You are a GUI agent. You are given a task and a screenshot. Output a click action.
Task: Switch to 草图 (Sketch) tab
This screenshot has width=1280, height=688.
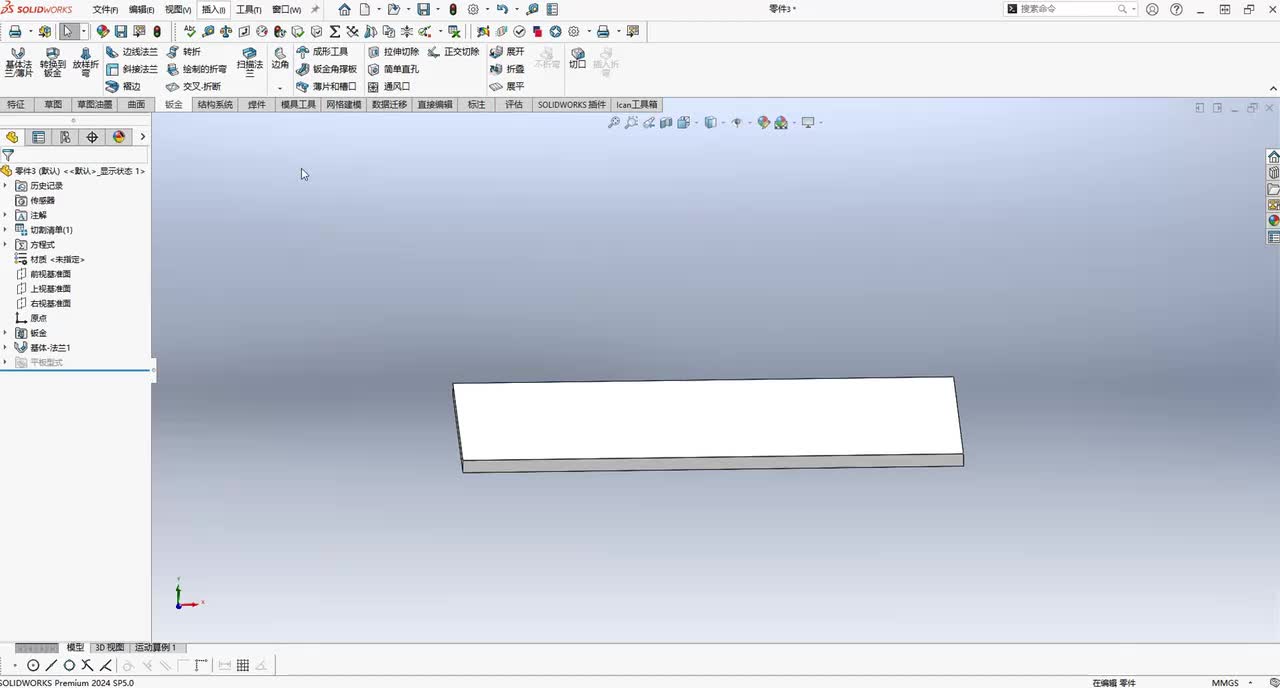[x=53, y=104]
